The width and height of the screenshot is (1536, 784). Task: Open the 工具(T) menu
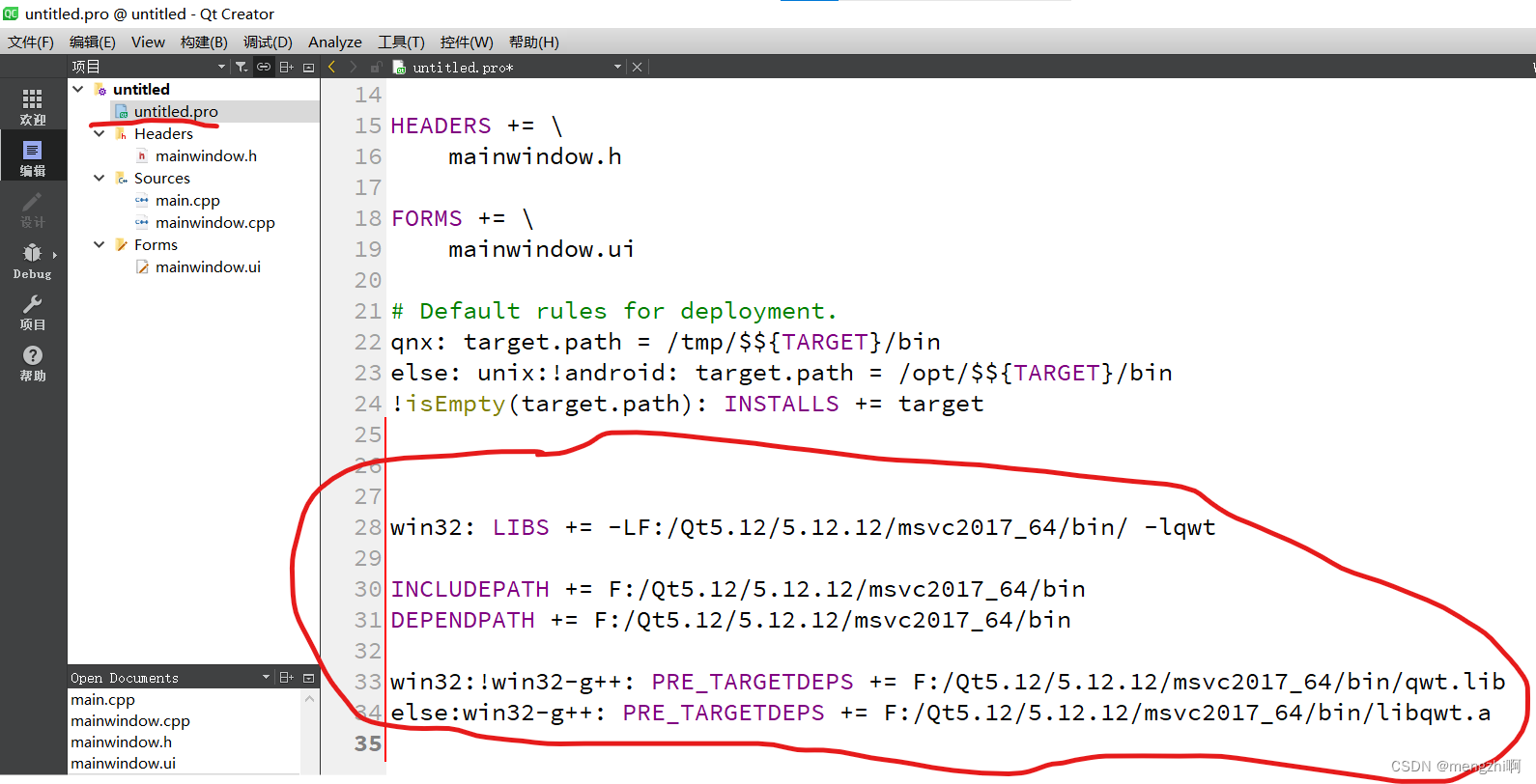[401, 42]
